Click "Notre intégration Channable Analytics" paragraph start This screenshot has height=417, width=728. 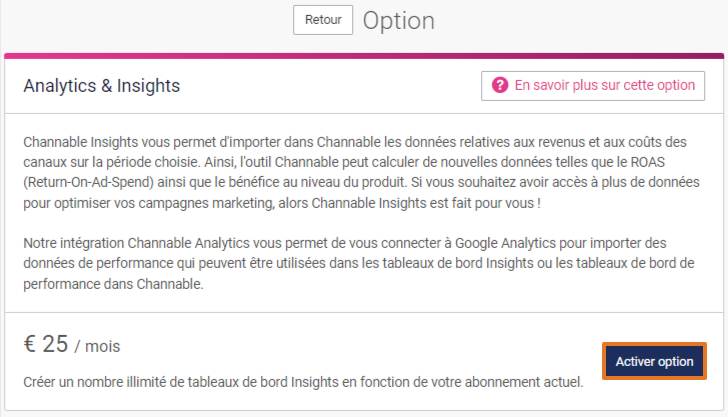tap(136, 243)
